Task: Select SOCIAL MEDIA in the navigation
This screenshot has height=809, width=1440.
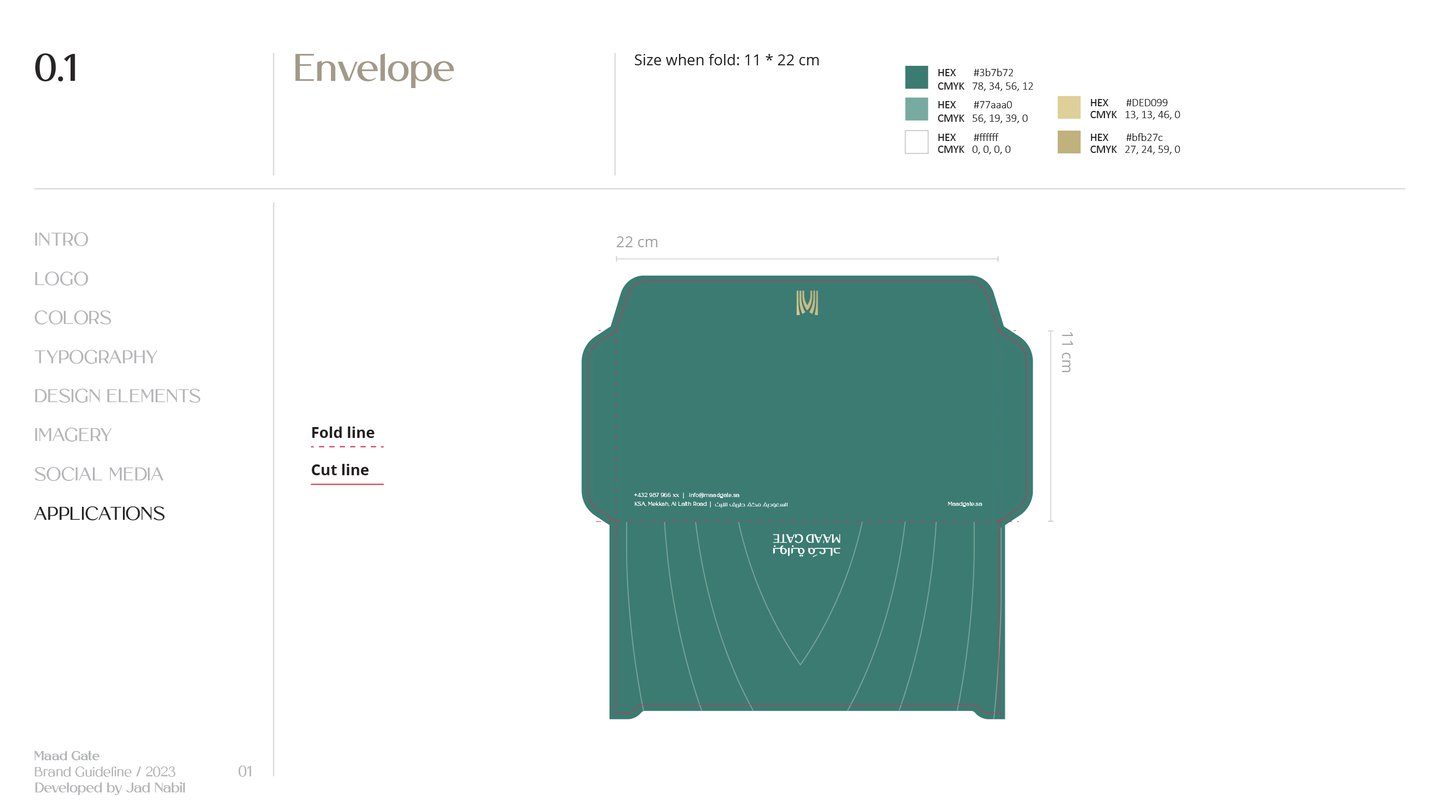Action: (99, 474)
